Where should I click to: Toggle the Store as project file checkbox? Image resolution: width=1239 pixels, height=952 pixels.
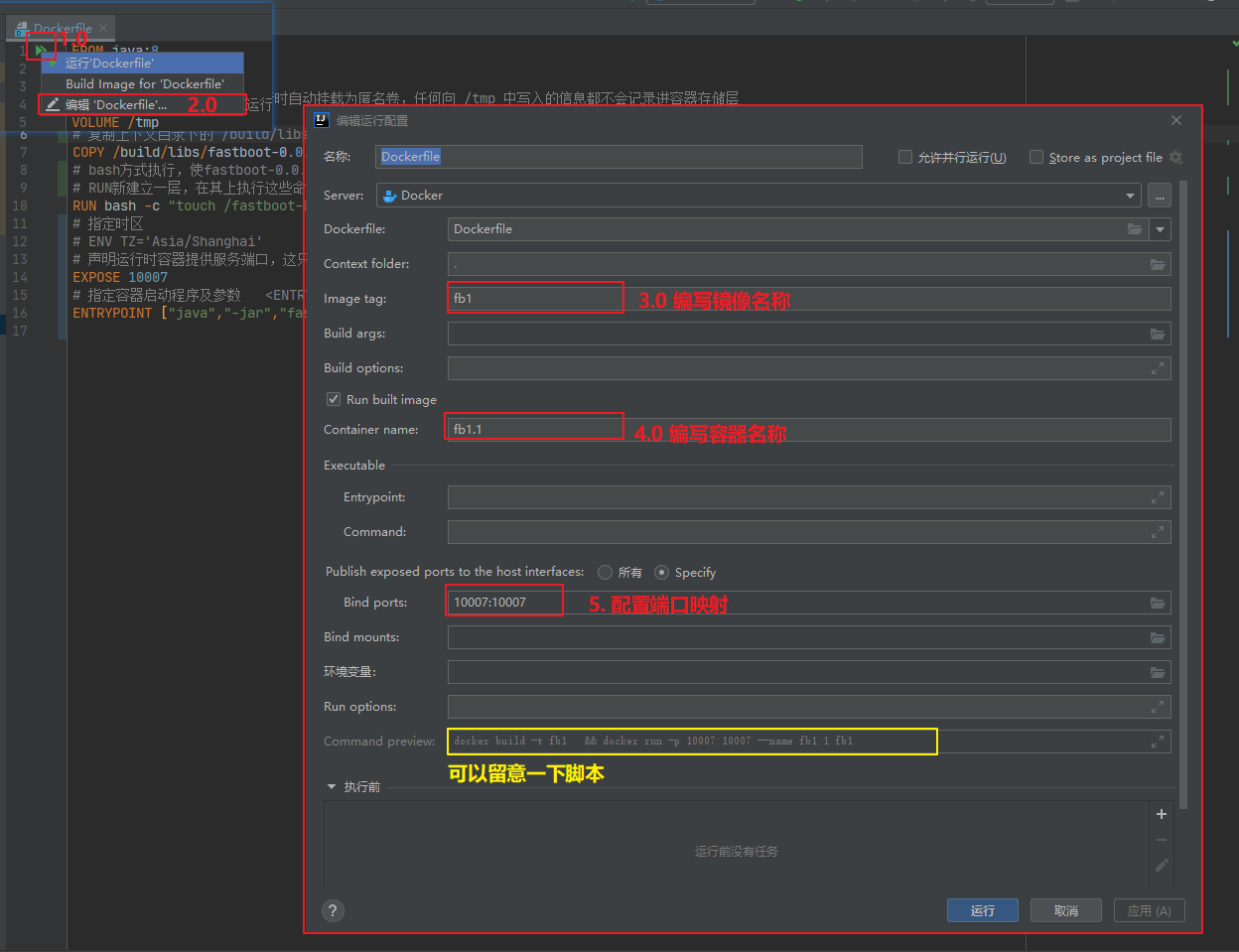pyautogui.click(x=1036, y=157)
